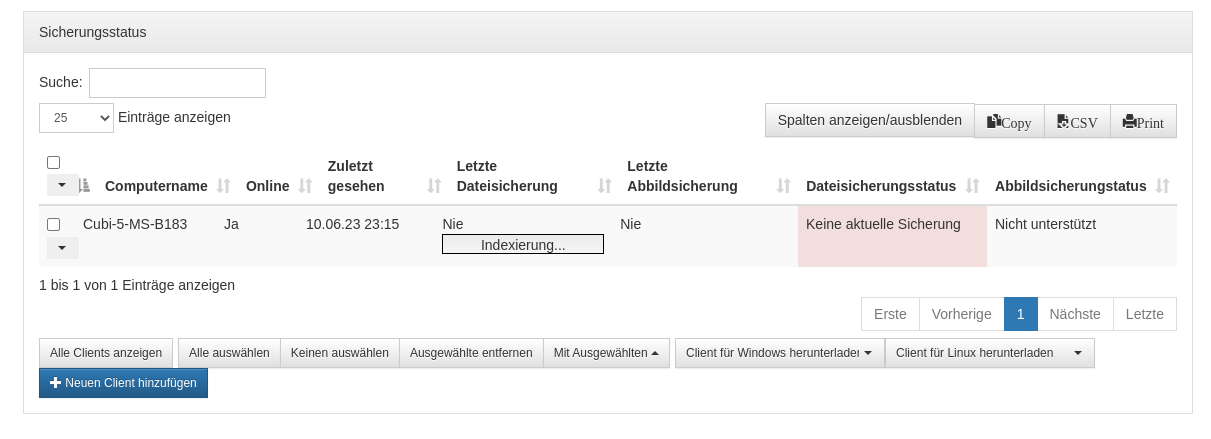Focus the Suche search field
The height and width of the screenshot is (439, 1211).
[177, 83]
